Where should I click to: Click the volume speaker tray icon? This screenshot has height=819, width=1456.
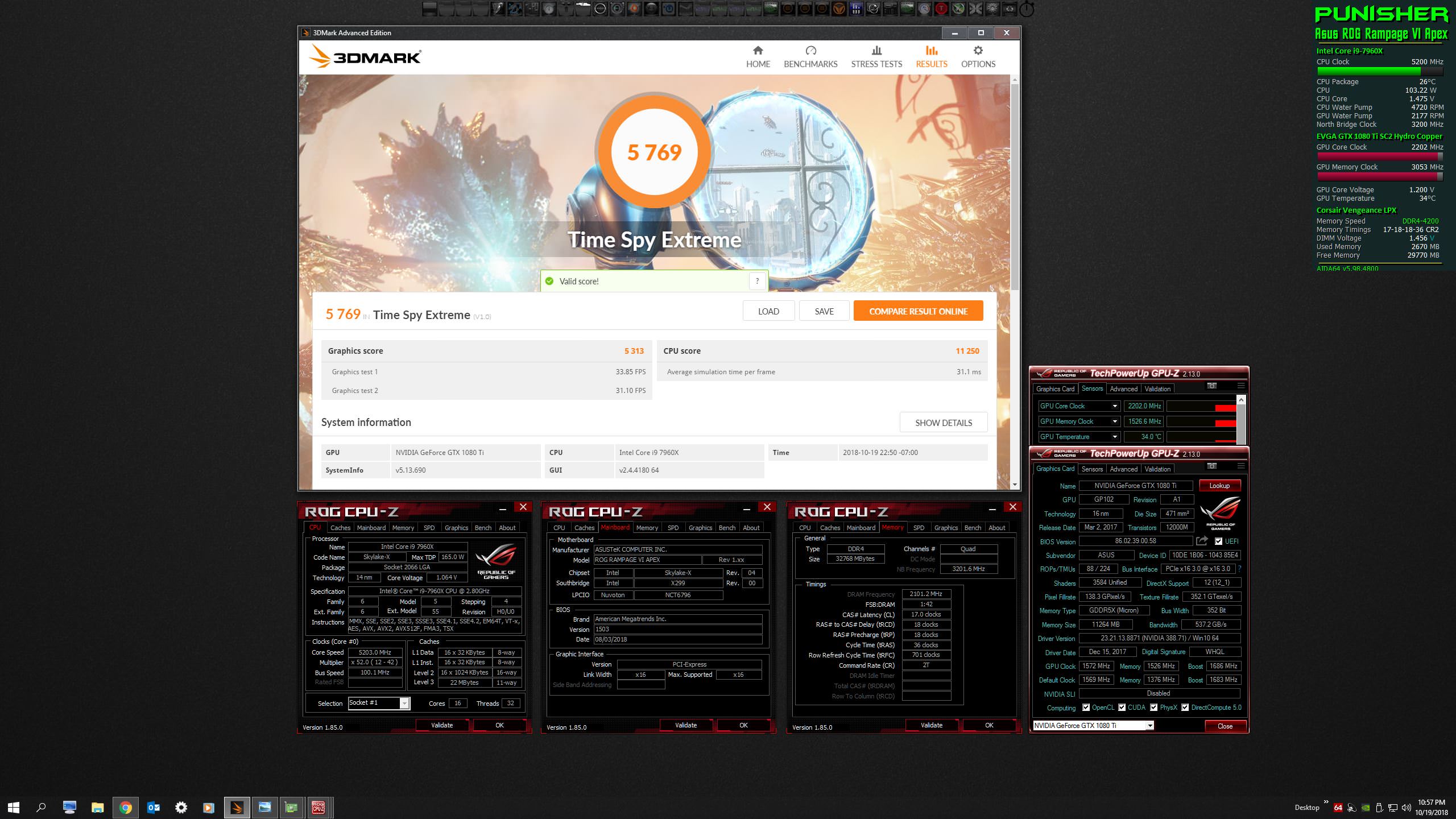click(1407, 808)
